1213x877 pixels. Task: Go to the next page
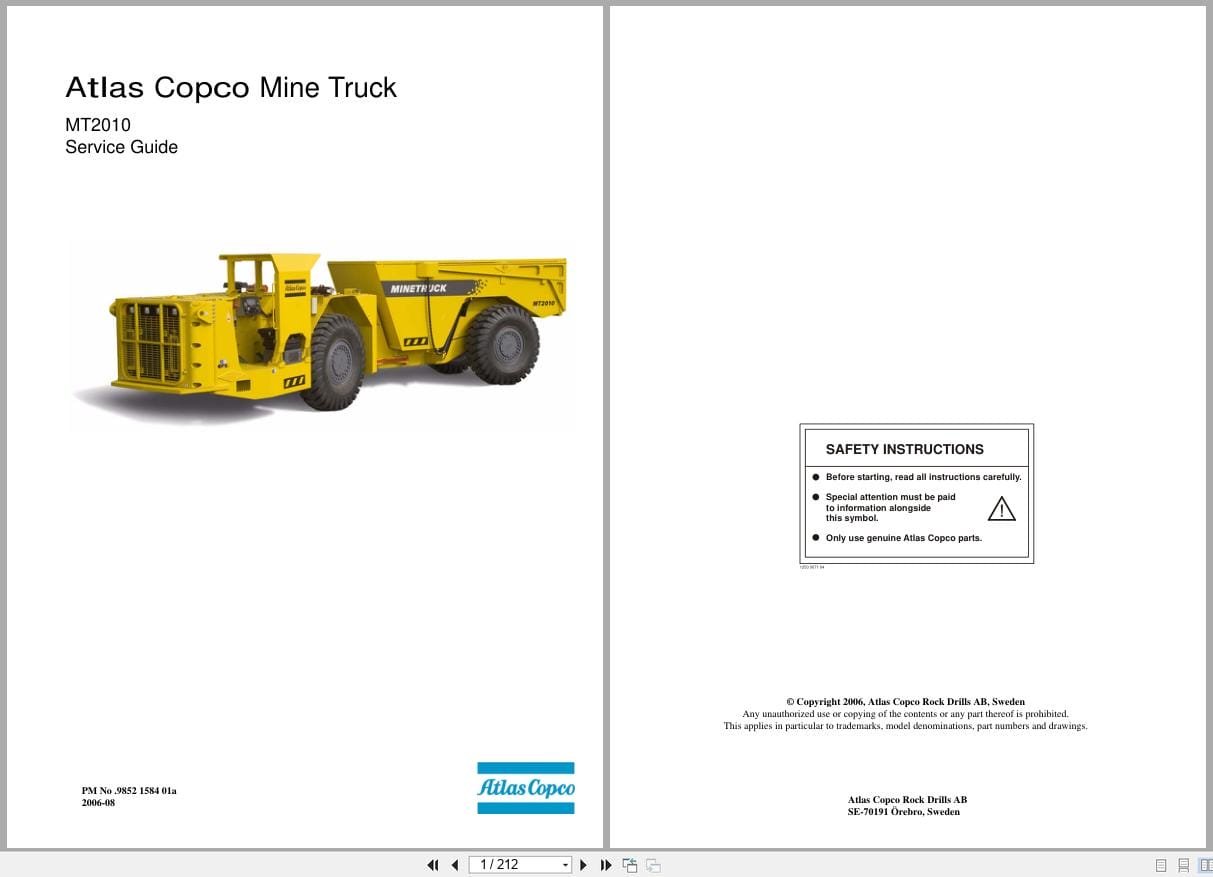[584, 865]
